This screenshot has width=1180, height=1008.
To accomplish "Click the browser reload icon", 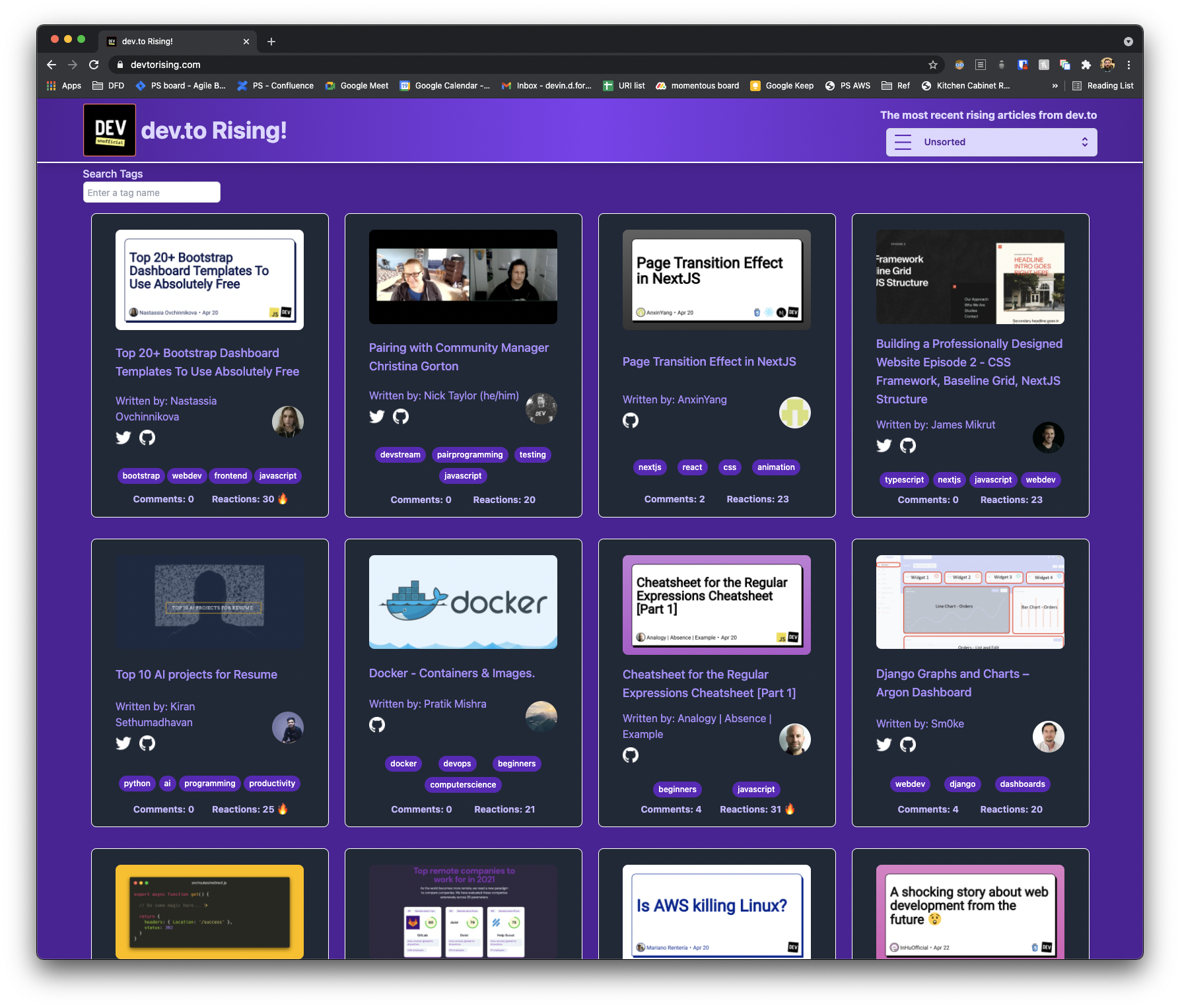I will (x=94, y=65).
